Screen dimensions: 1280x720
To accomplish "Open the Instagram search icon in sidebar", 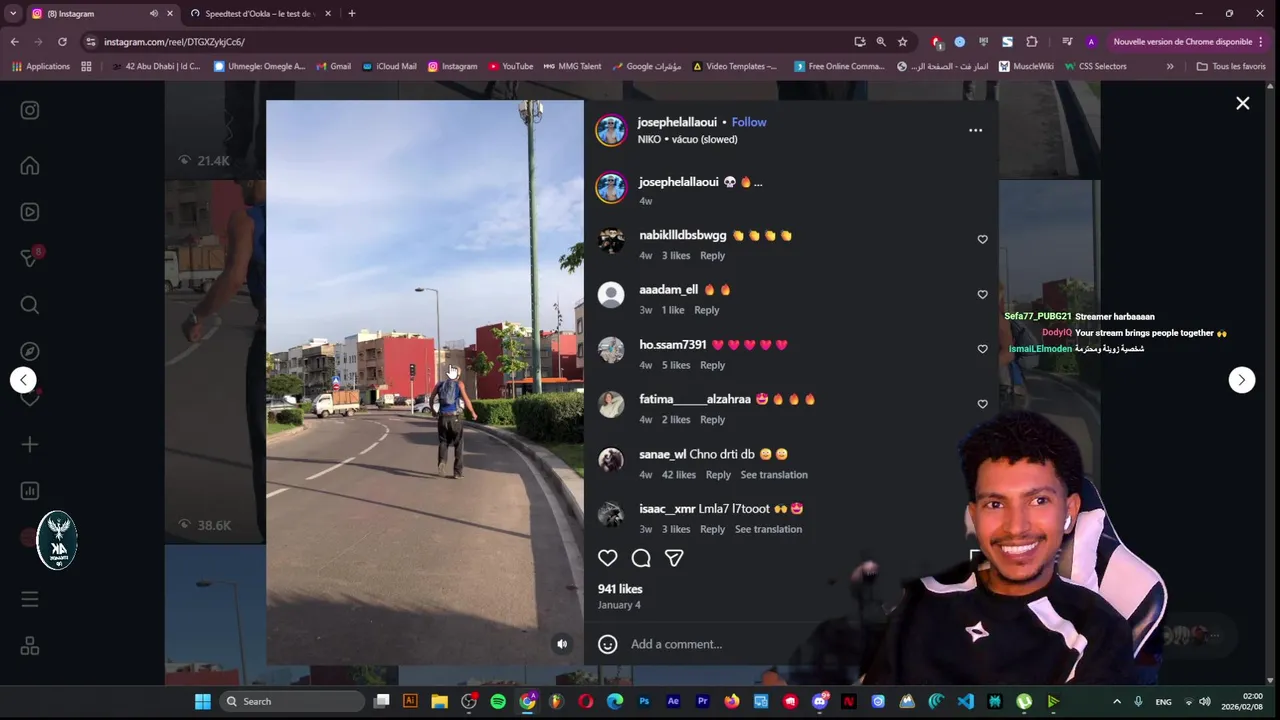I will coord(30,305).
